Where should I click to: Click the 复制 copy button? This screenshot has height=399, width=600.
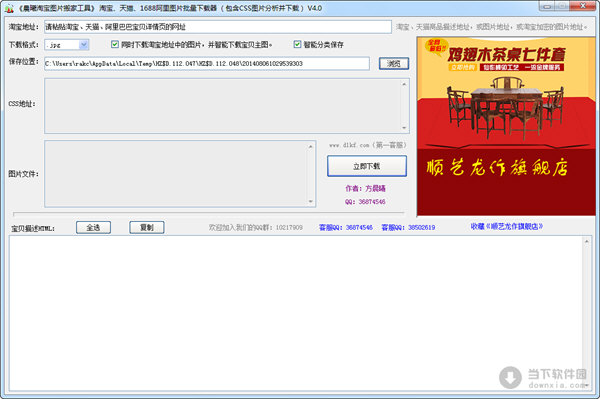tap(147, 227)
